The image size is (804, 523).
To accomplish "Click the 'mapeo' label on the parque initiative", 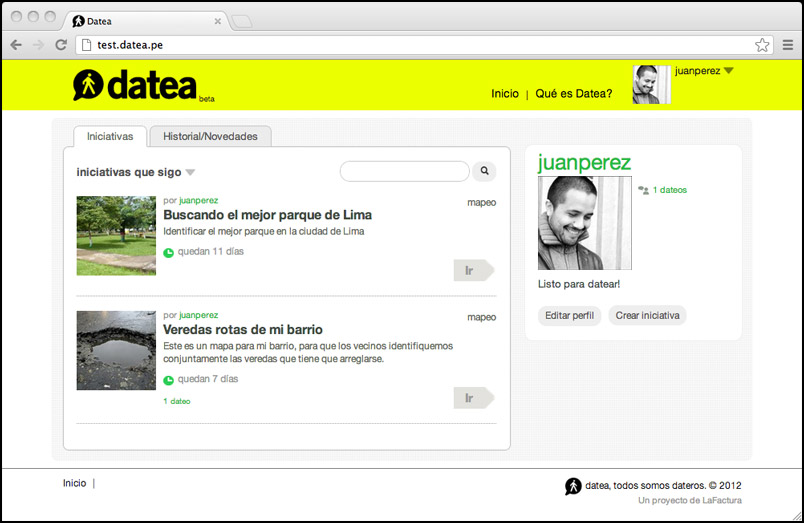I will tap(481, 203).
